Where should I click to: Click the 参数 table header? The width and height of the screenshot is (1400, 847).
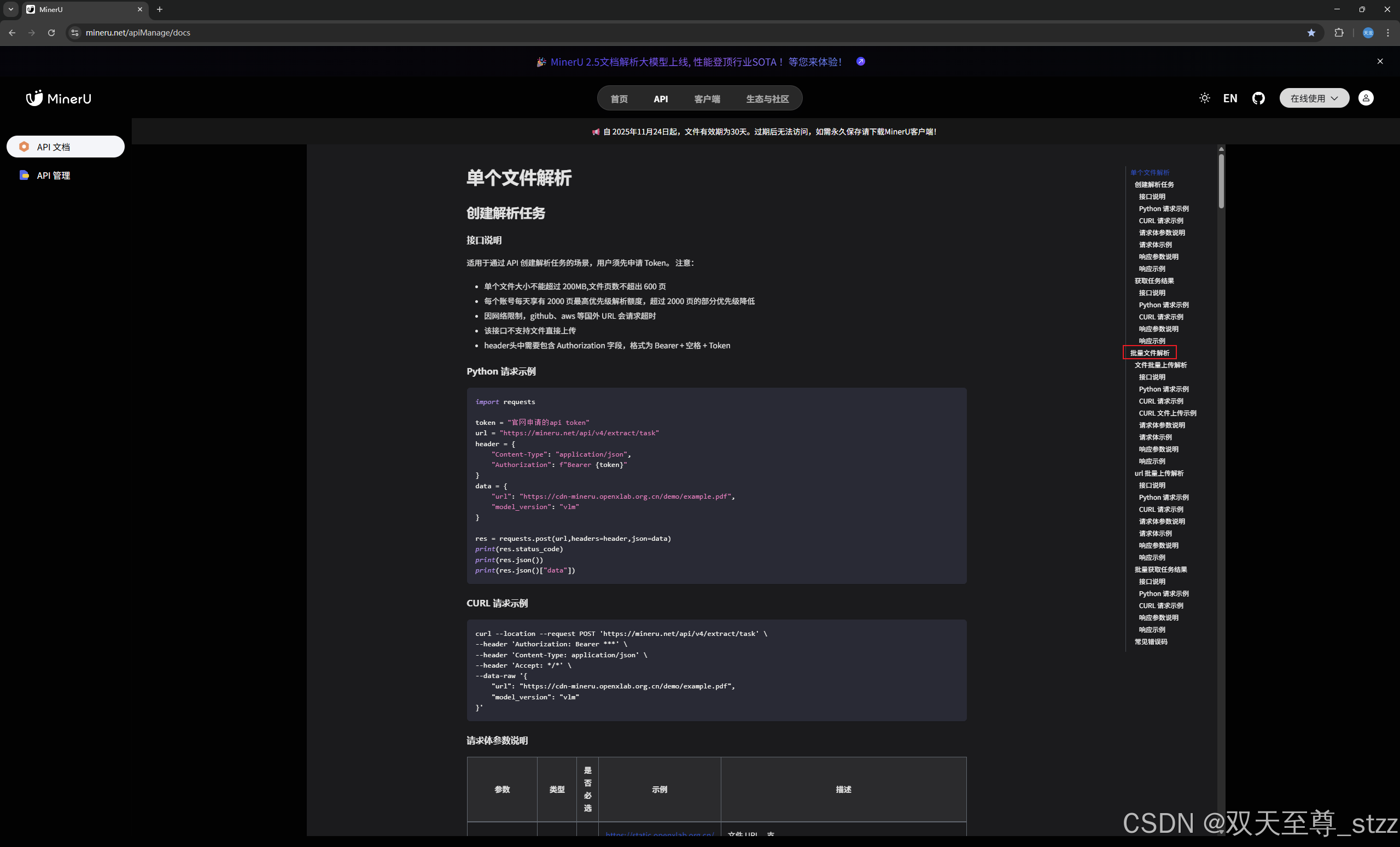coord(501,790)
